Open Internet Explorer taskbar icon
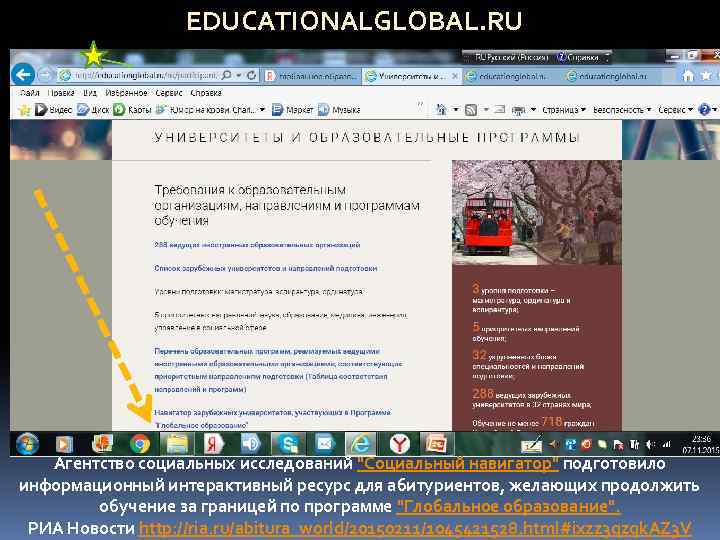The image size is (720, 540). tap(361, 444)
